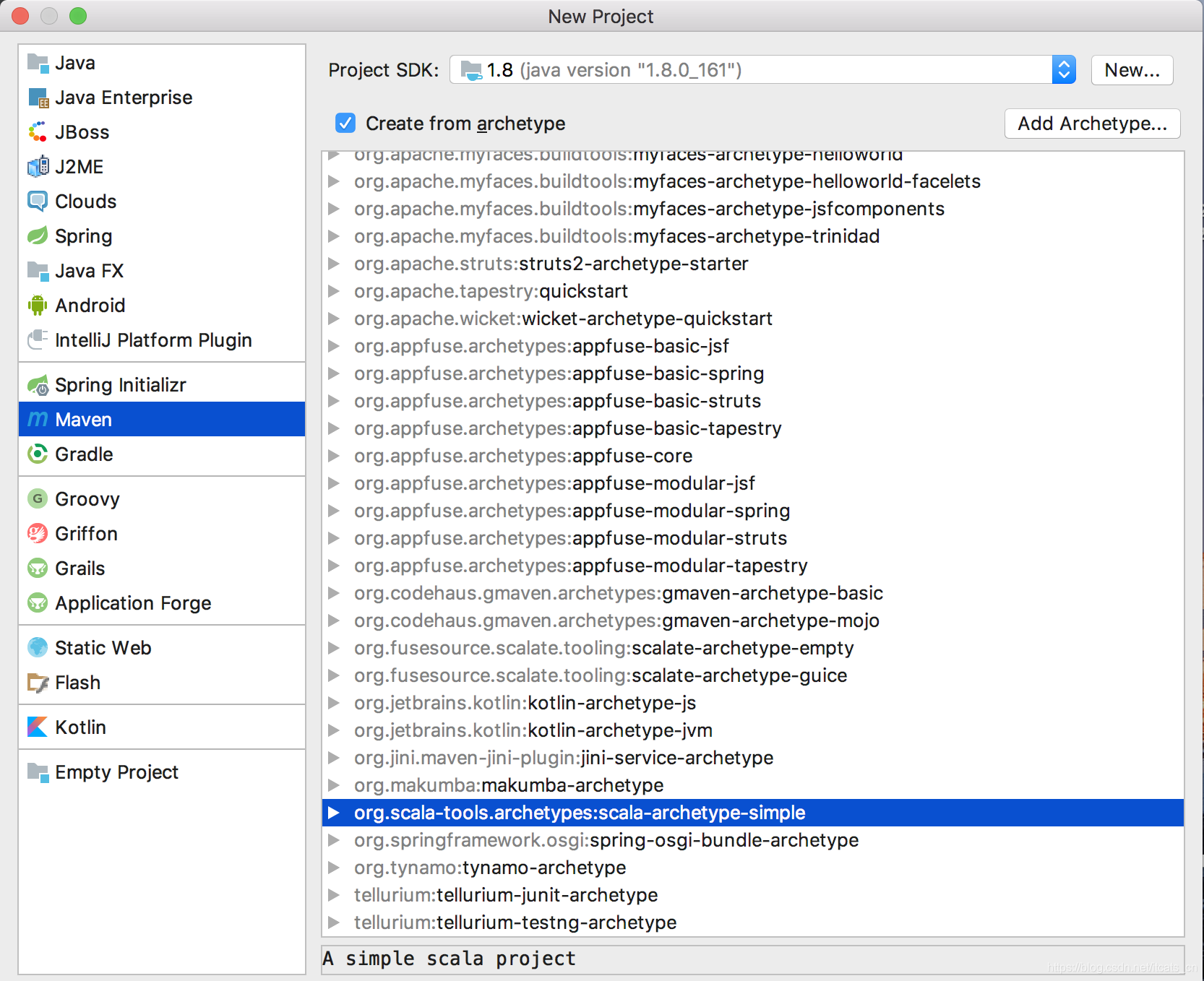Screen dimensions: 1204x981
Task: Select tellurium-testng-archetype entry
Action: coord(515,922)
